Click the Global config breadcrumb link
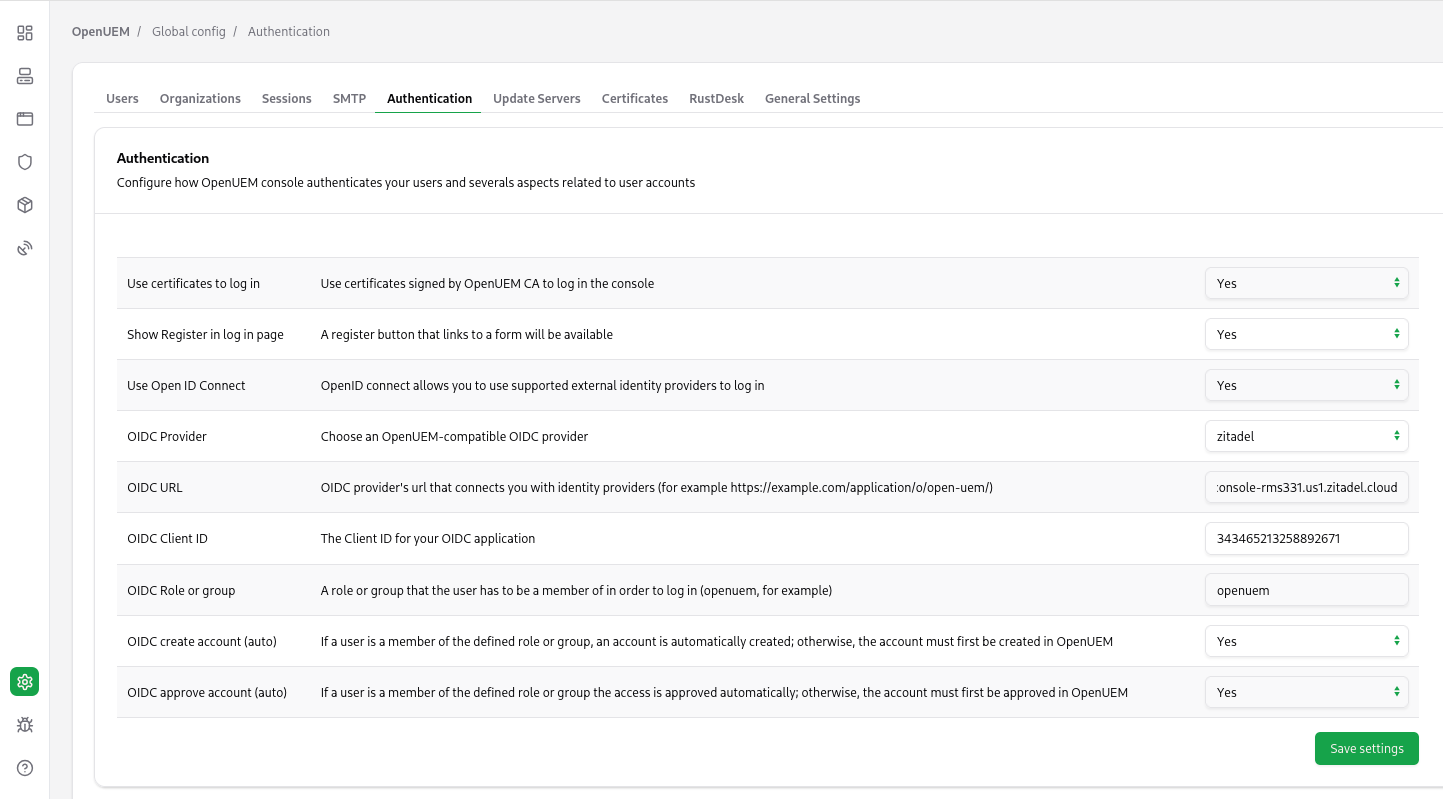The height and width of the screenshot is (799, 1443). (188, 32)
